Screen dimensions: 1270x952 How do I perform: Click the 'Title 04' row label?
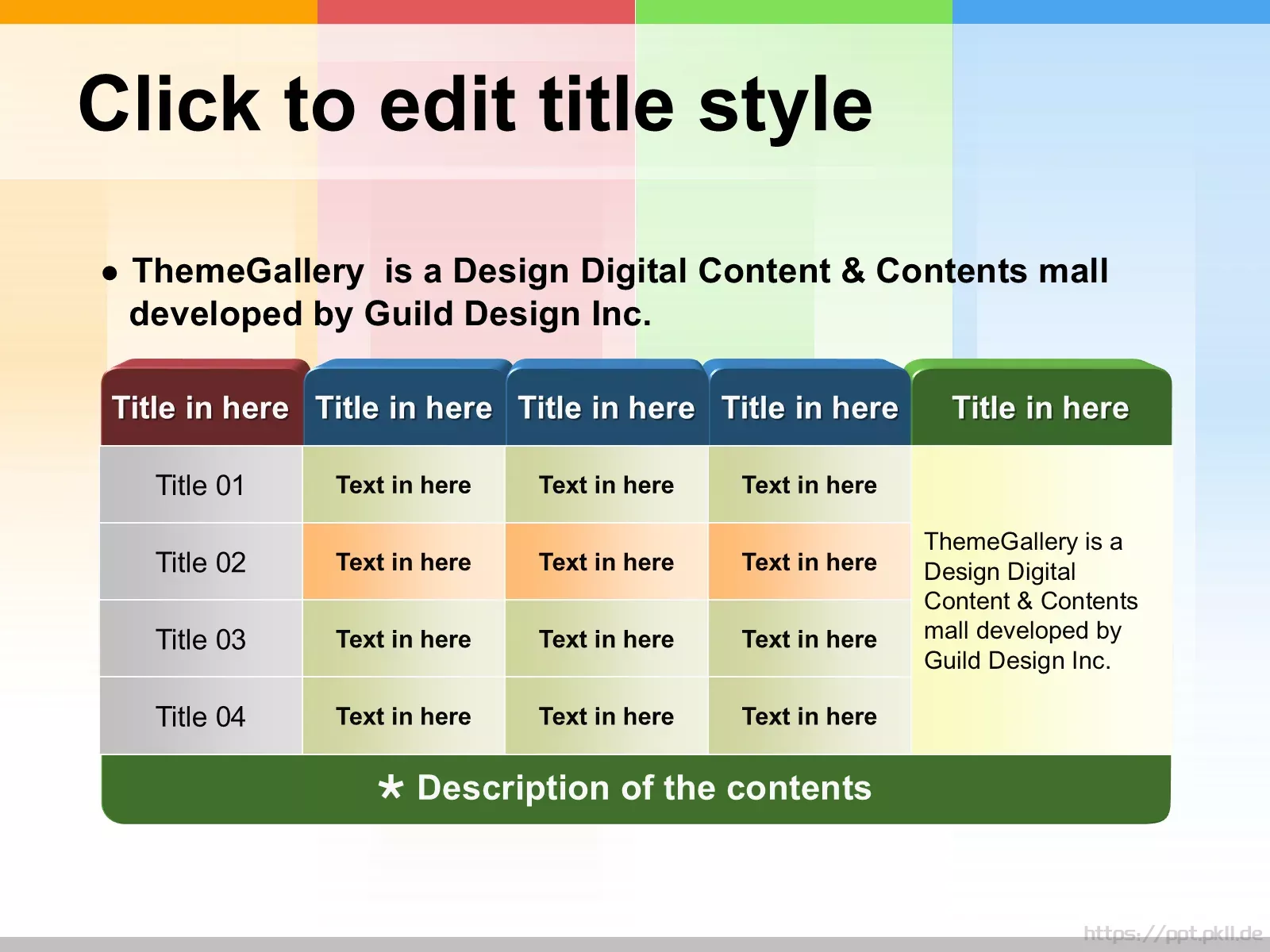click(201, 716)
